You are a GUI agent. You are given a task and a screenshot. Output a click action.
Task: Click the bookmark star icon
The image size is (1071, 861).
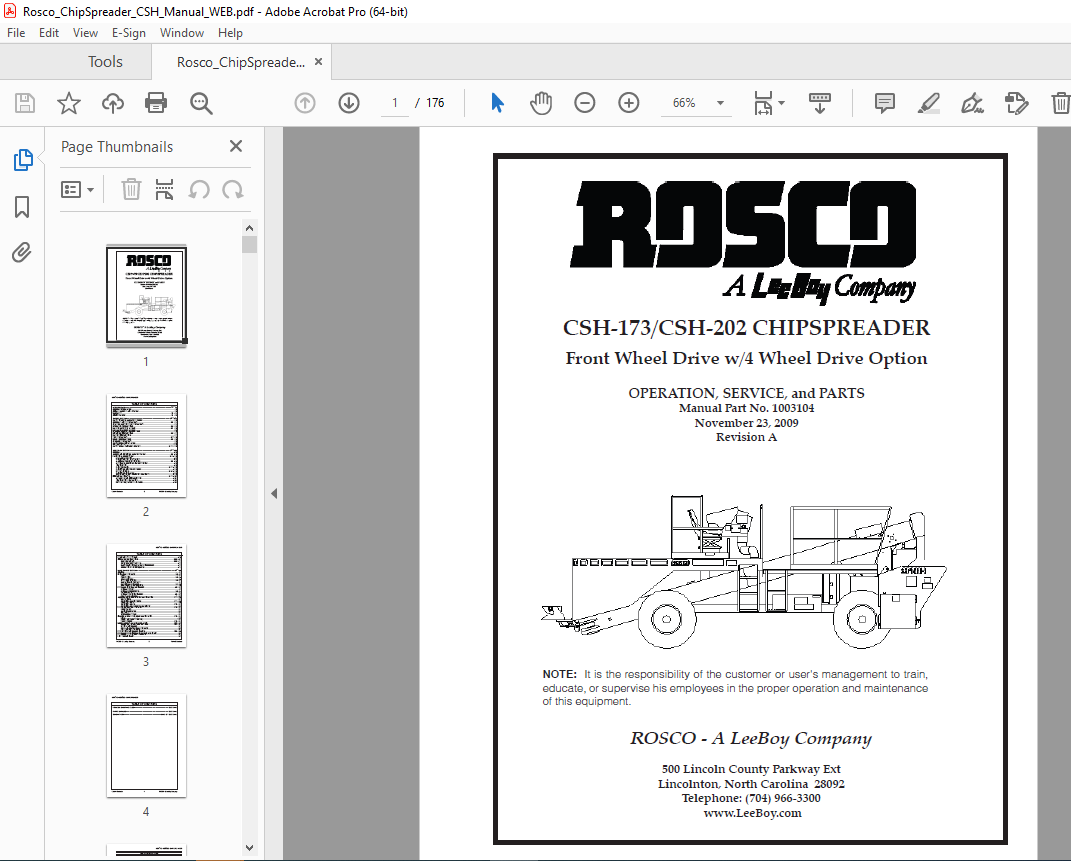pos(68,103)
